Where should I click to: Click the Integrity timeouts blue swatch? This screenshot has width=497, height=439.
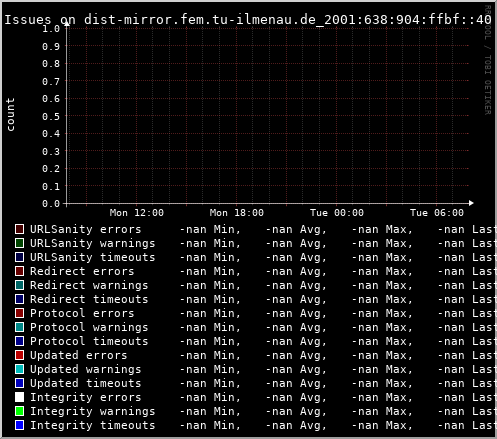click(20, 425)
